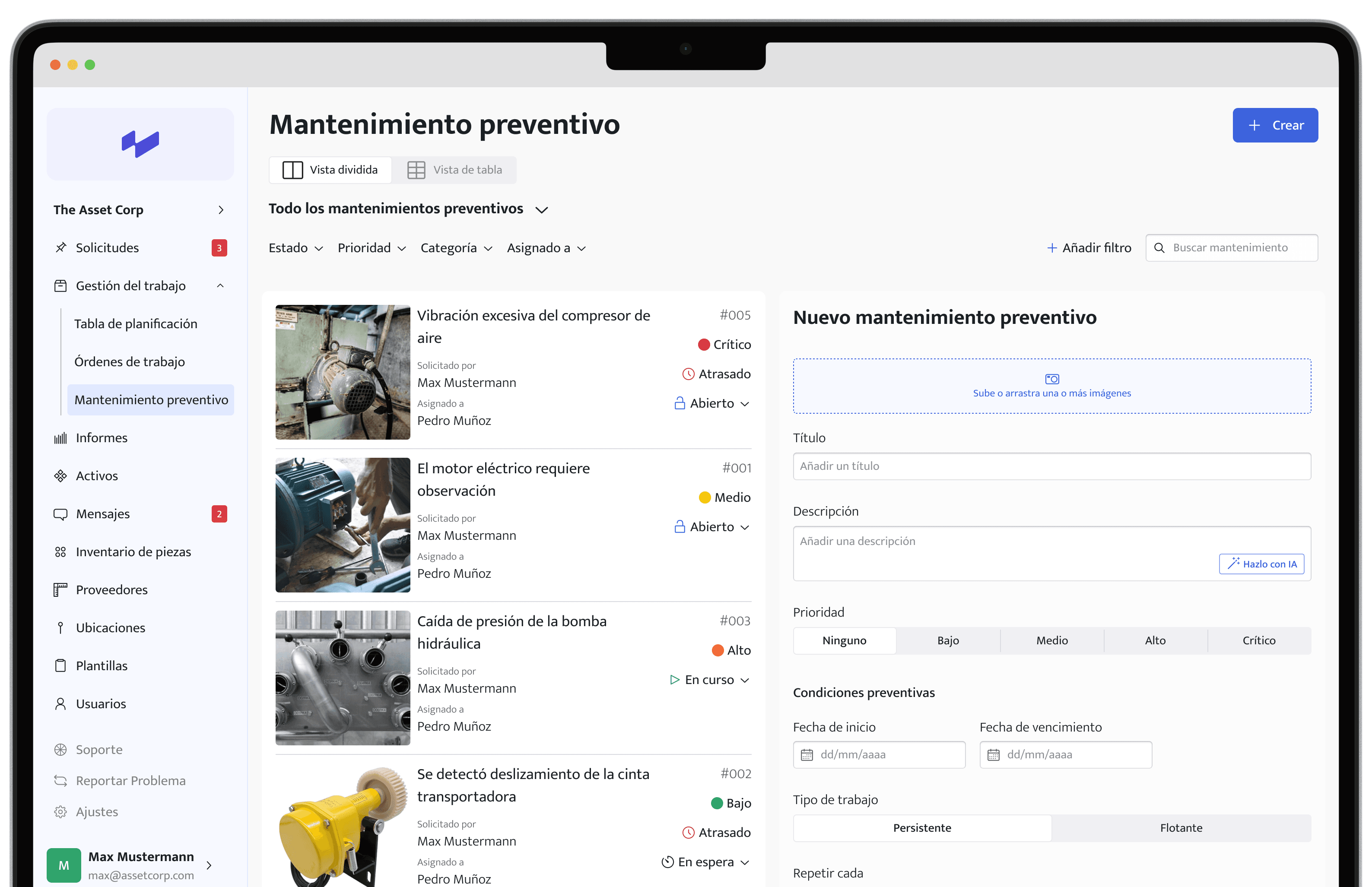Click the clock icon beside Atrasado for #005
1372x887 pixels.
pyautogui.click(x=688, y=374)
